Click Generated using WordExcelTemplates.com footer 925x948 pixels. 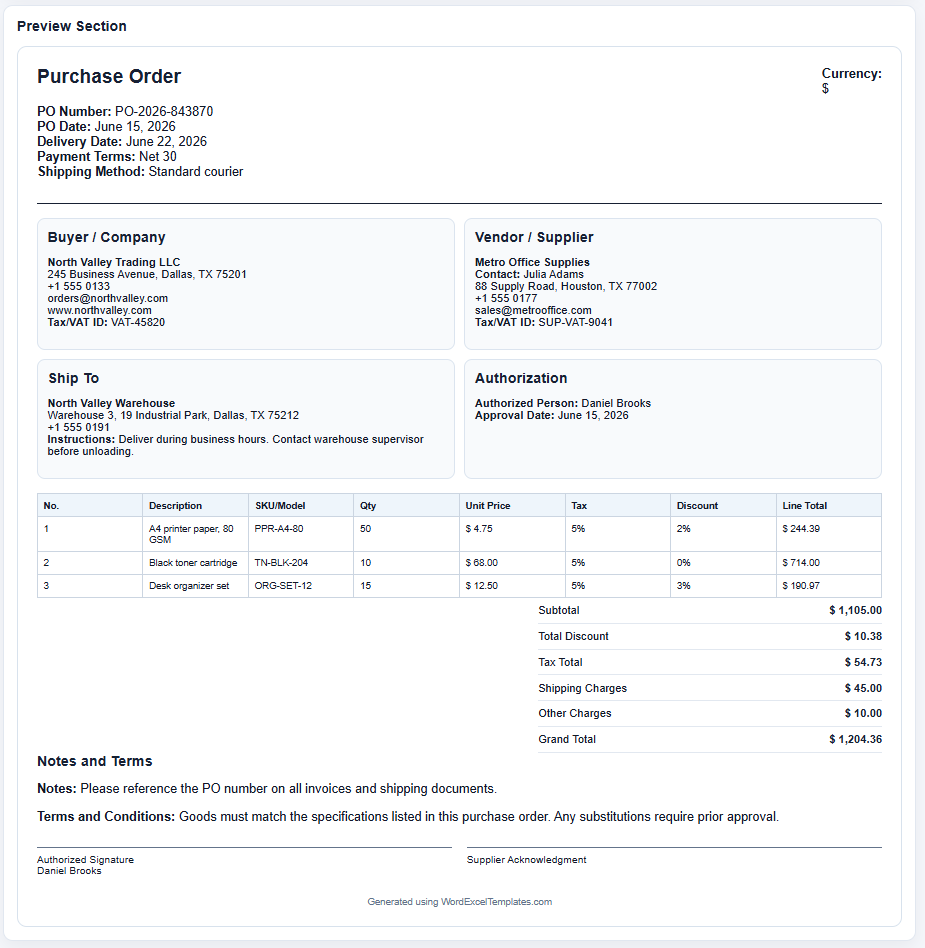click(x=459, y=902)
